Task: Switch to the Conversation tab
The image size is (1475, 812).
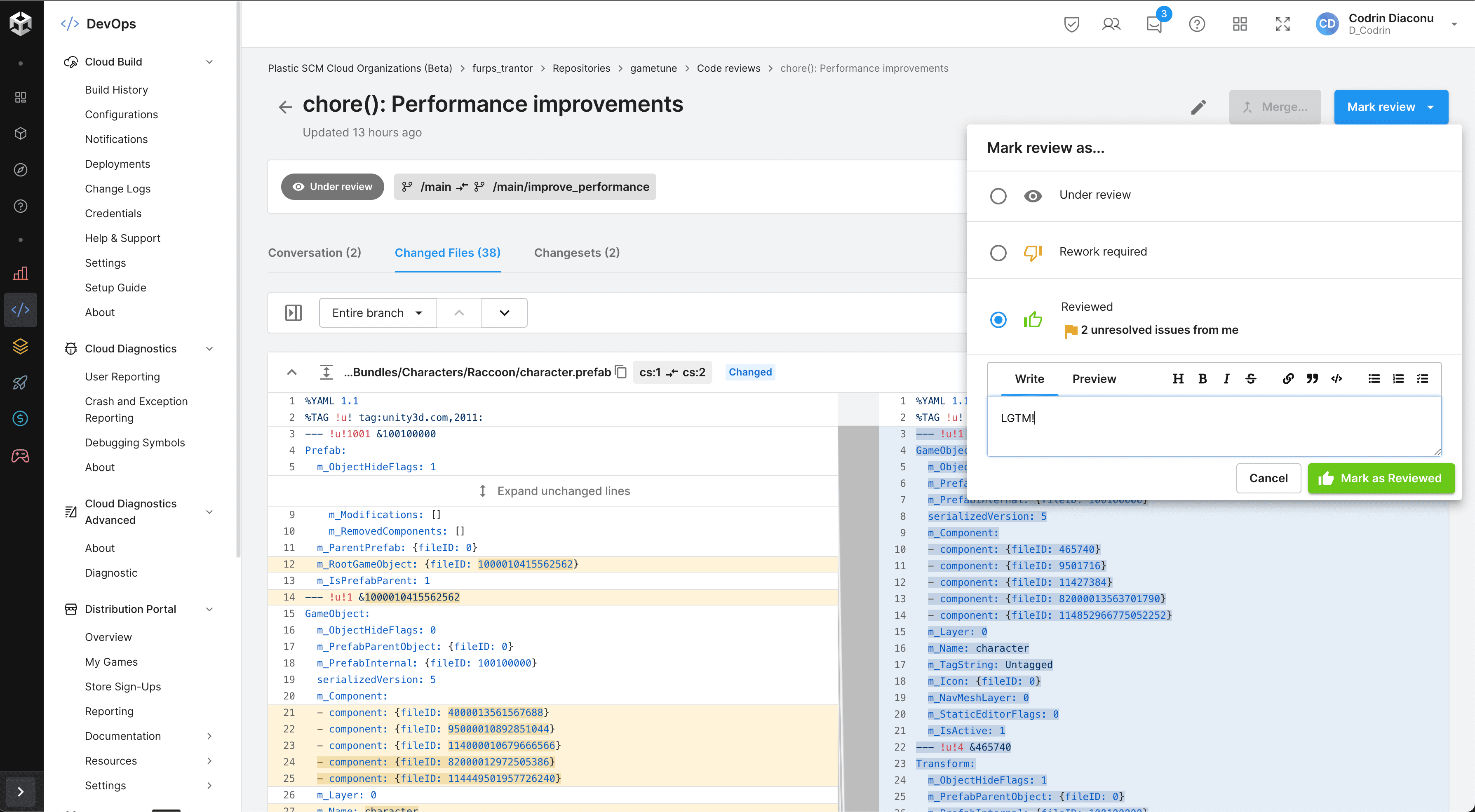Action: [x=315, y=253]
